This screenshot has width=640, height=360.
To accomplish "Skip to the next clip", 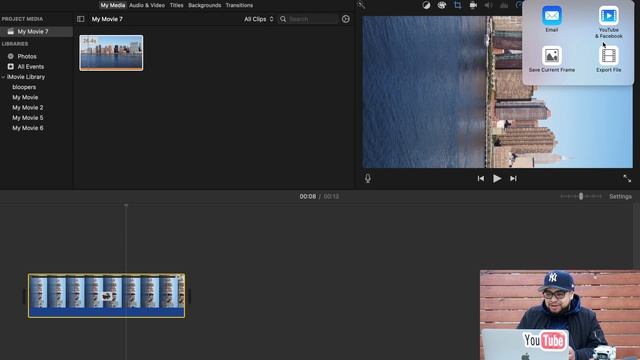I will pyautogui.click(x=513, y=178).
